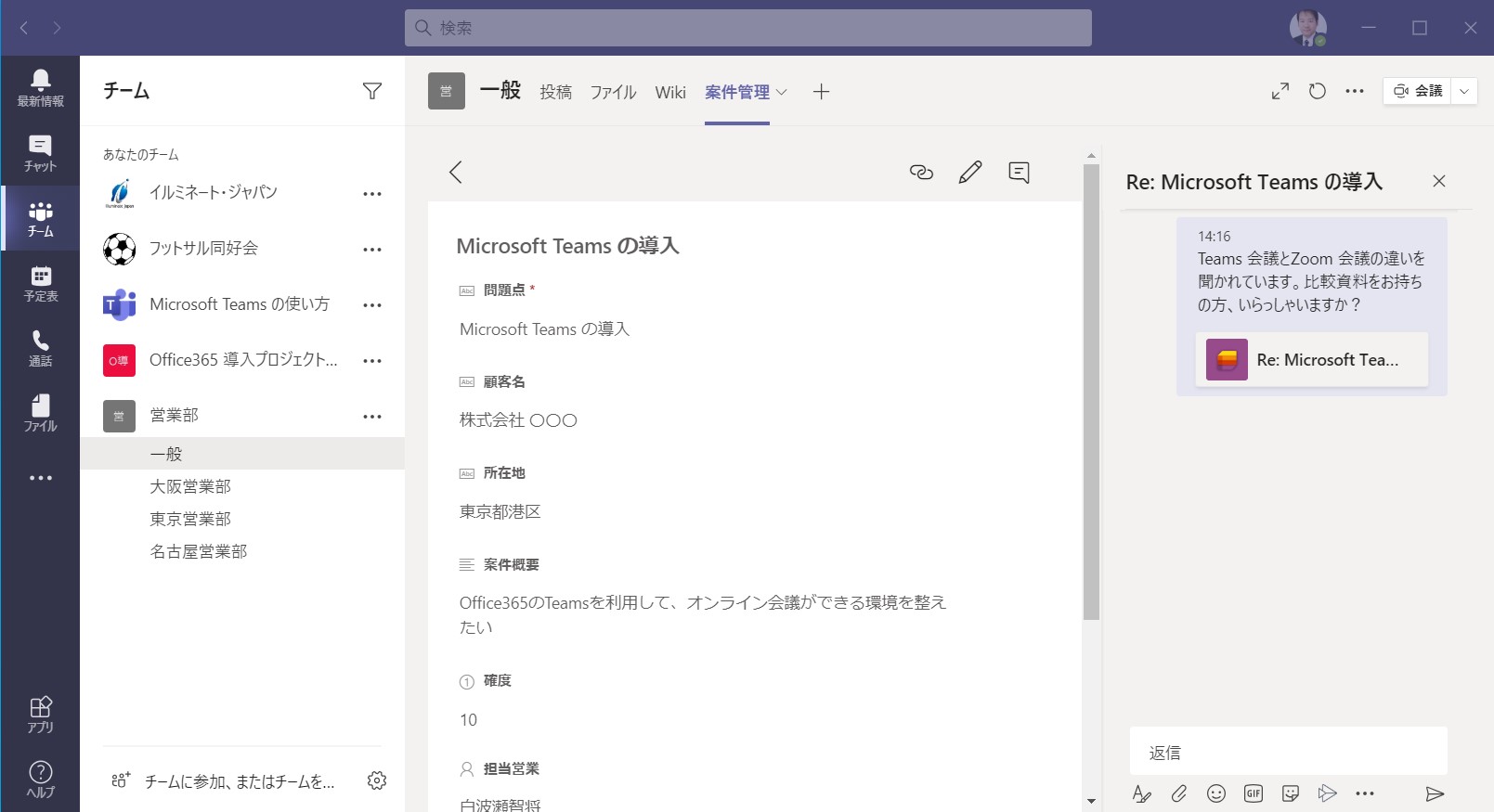The height and width of the screenshot is (812, 1494).
Task: Open the Teams (チーム) sidebar icon
Action: point(40,218)
